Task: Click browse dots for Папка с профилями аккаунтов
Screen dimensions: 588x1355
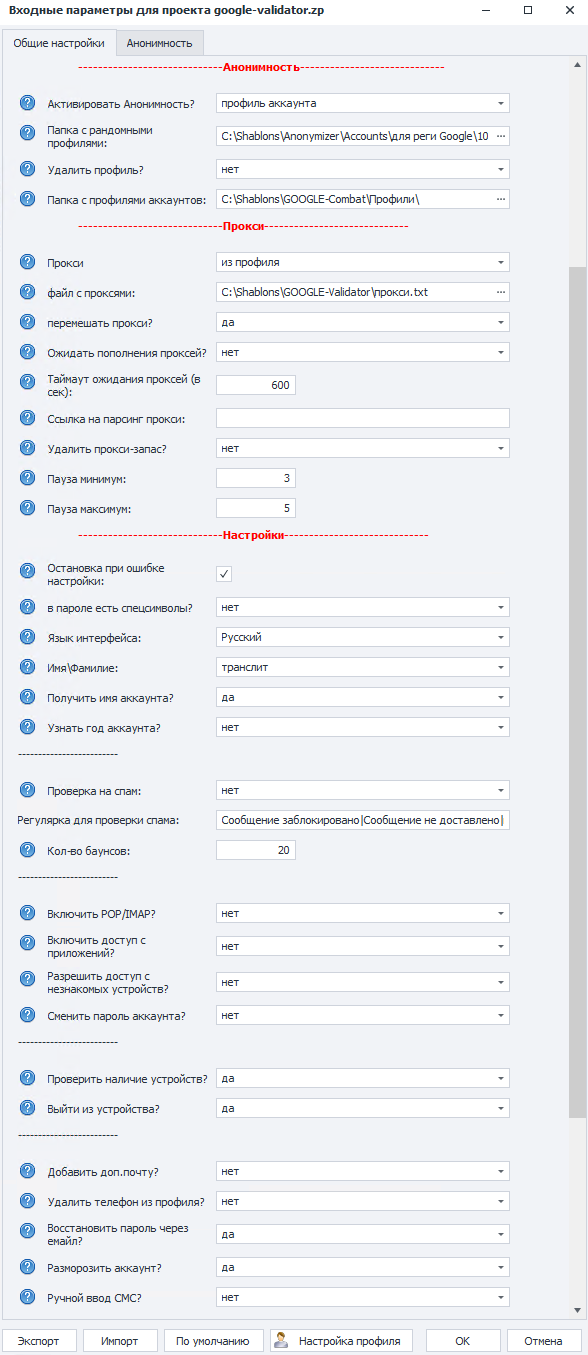Action: click(501, 199)
